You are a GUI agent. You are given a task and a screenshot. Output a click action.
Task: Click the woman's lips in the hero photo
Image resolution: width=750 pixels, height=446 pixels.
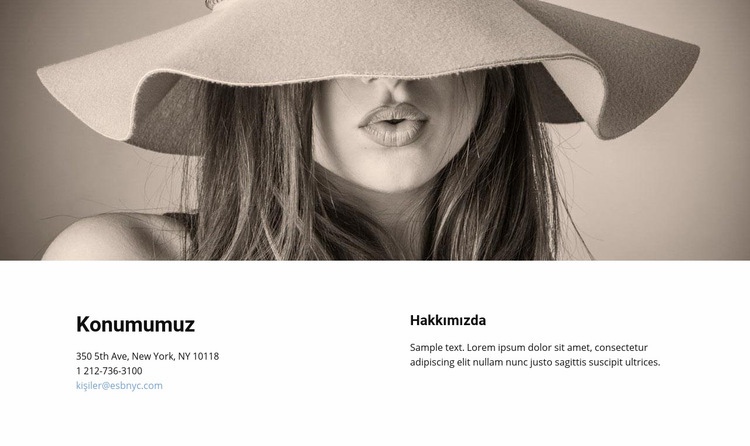click(393, 125)
